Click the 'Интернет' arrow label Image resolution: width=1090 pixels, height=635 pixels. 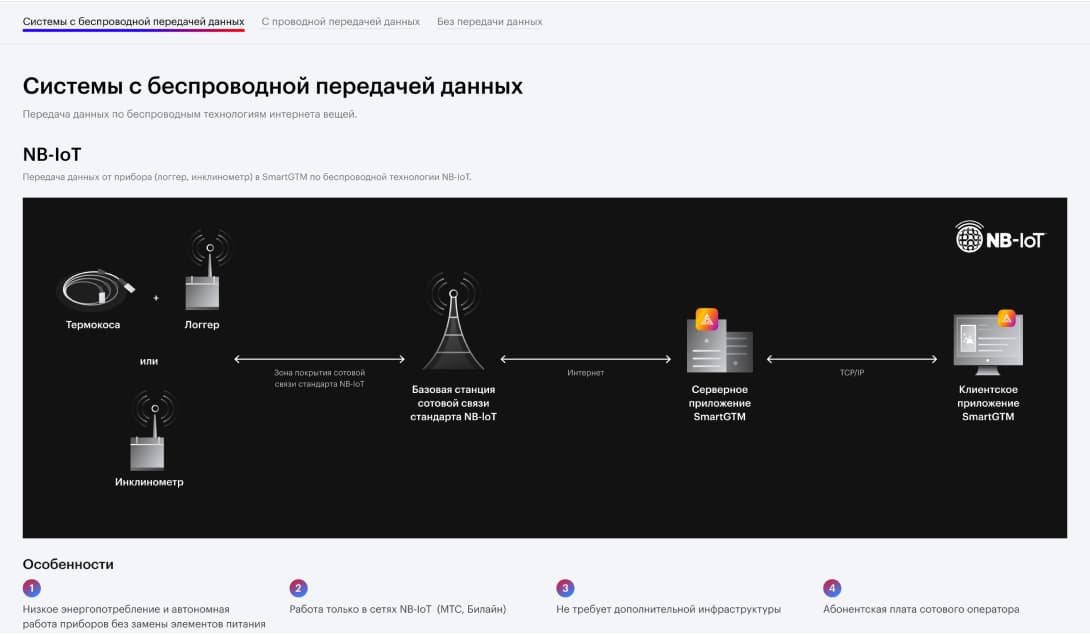(585, 373)
